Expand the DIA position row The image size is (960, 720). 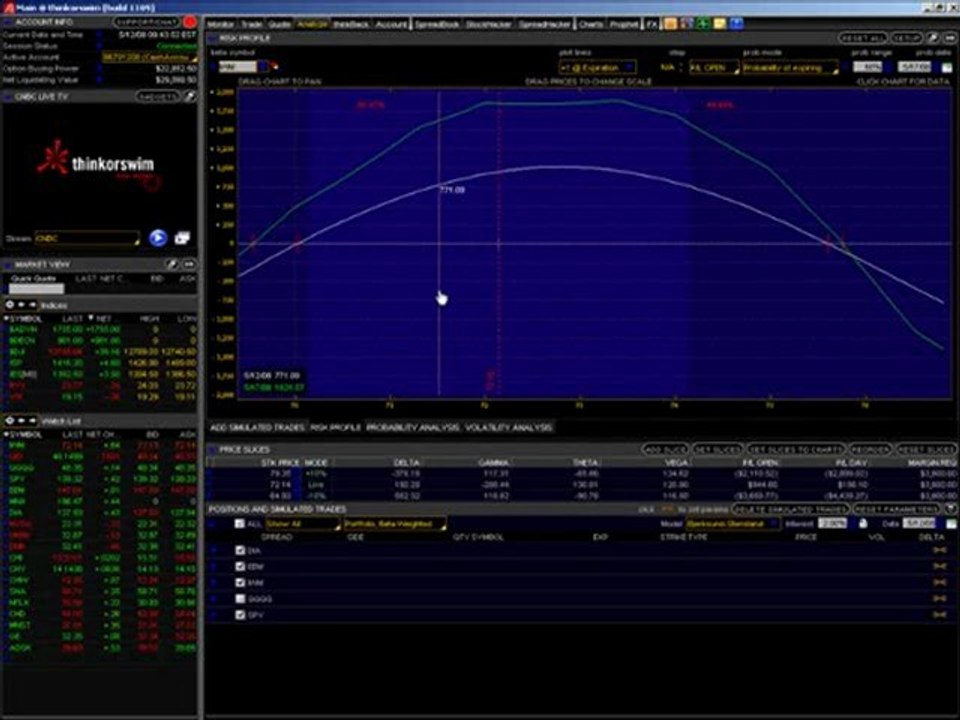(214, 550)
